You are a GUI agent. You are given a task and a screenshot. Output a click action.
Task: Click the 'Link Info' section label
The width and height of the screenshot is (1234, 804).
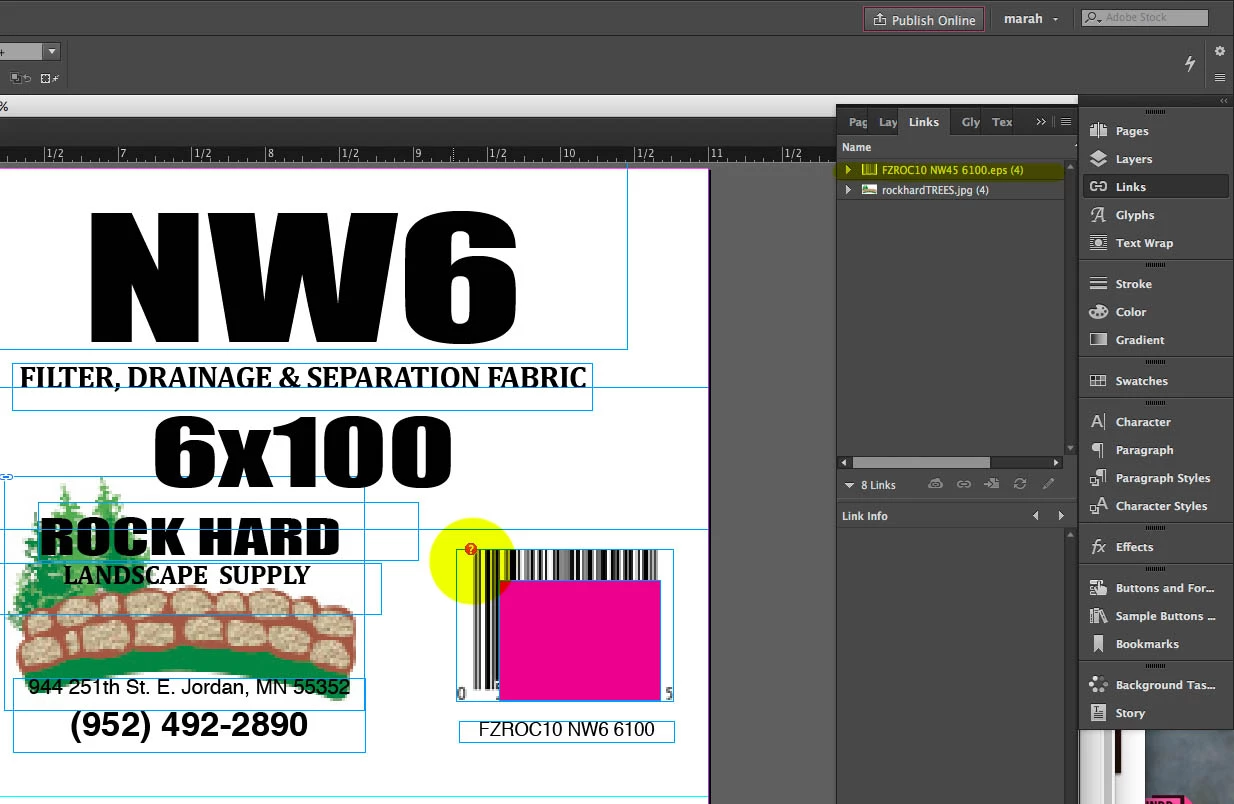coord(865,516)
